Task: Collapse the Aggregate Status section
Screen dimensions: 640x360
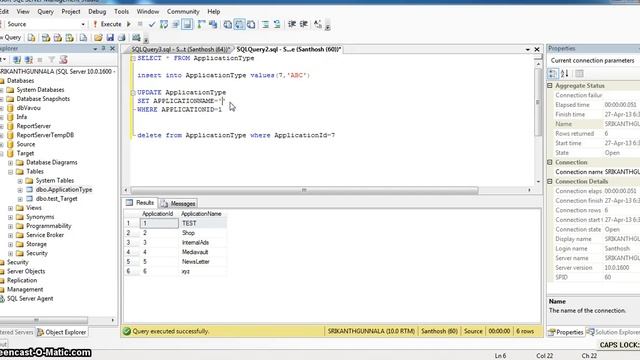Action: (x=550, y=86)
